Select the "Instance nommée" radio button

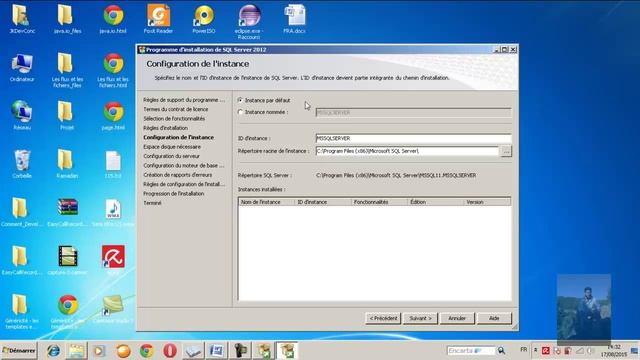click(240, 112)
